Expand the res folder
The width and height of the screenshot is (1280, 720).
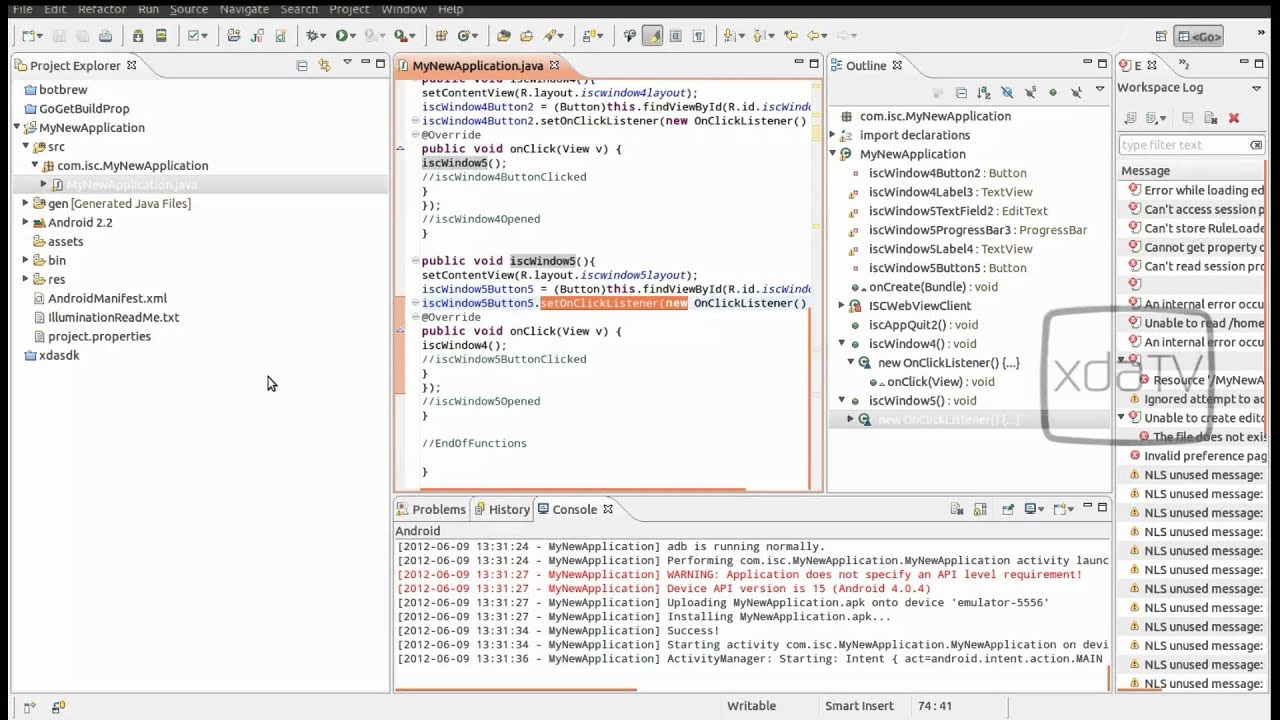26,279
